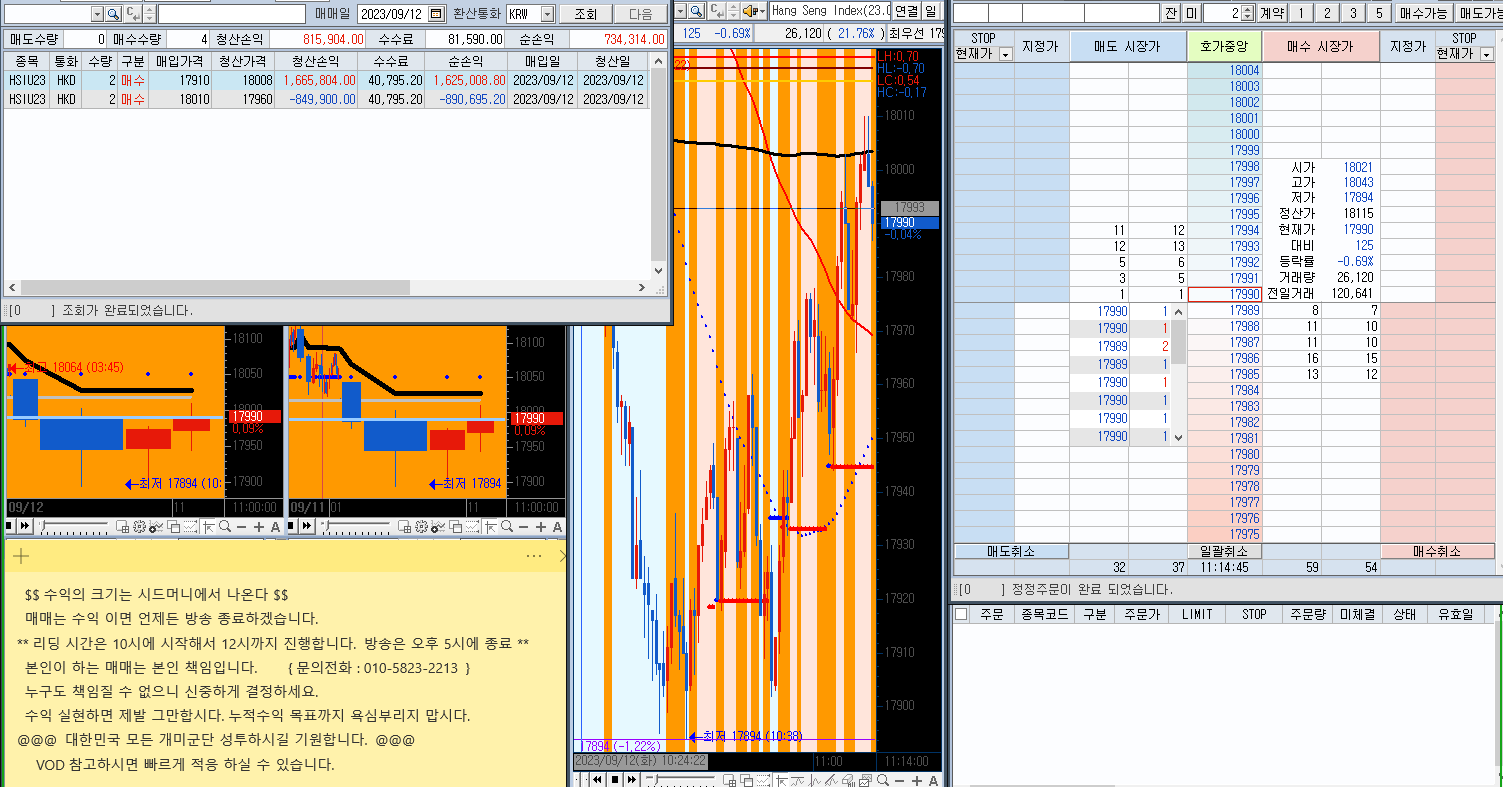
Task: Click the stop button in the main chart bottom toolbar
Action: pyautogui.click(x=615, y=780)
